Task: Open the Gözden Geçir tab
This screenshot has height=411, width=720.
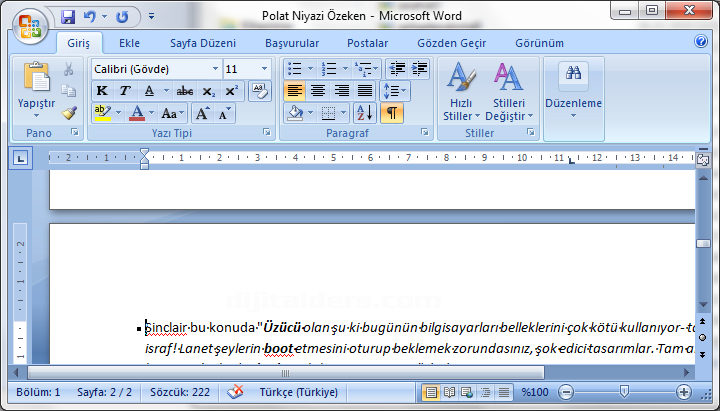Action: (x=452, y=43)
